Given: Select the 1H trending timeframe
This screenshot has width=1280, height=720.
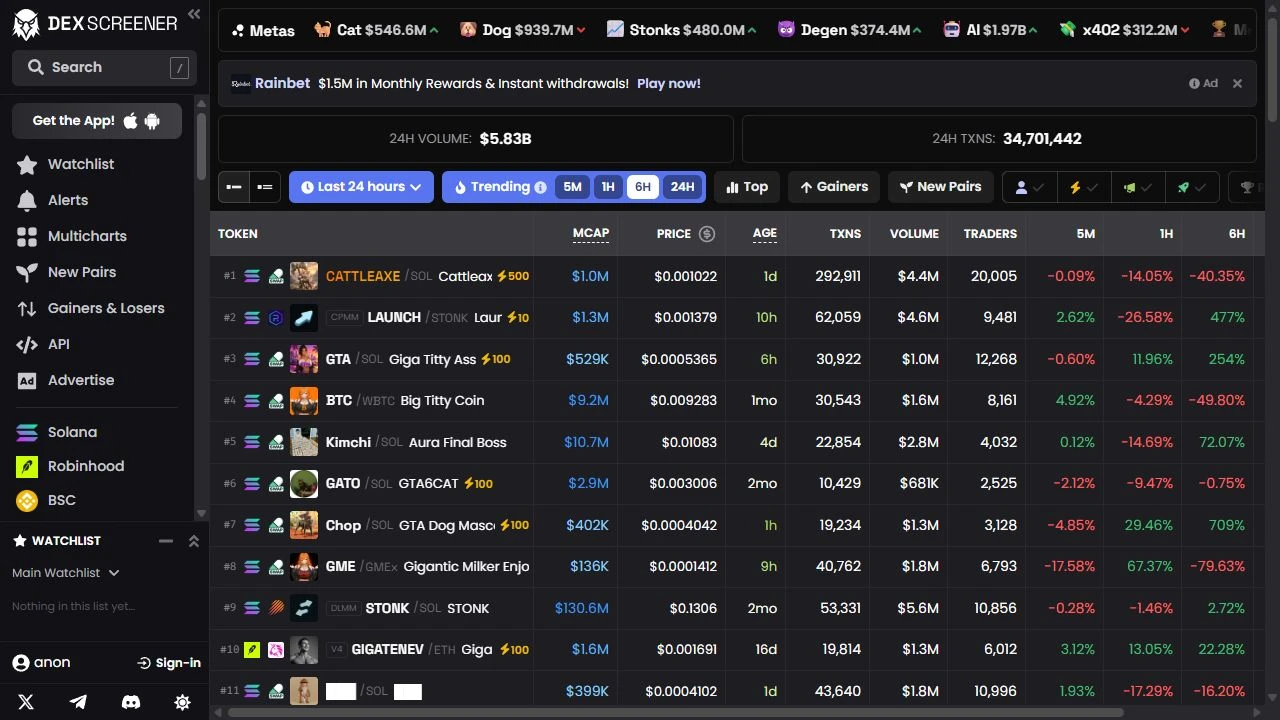Looking at the screenshot, I should coord(607,187).
